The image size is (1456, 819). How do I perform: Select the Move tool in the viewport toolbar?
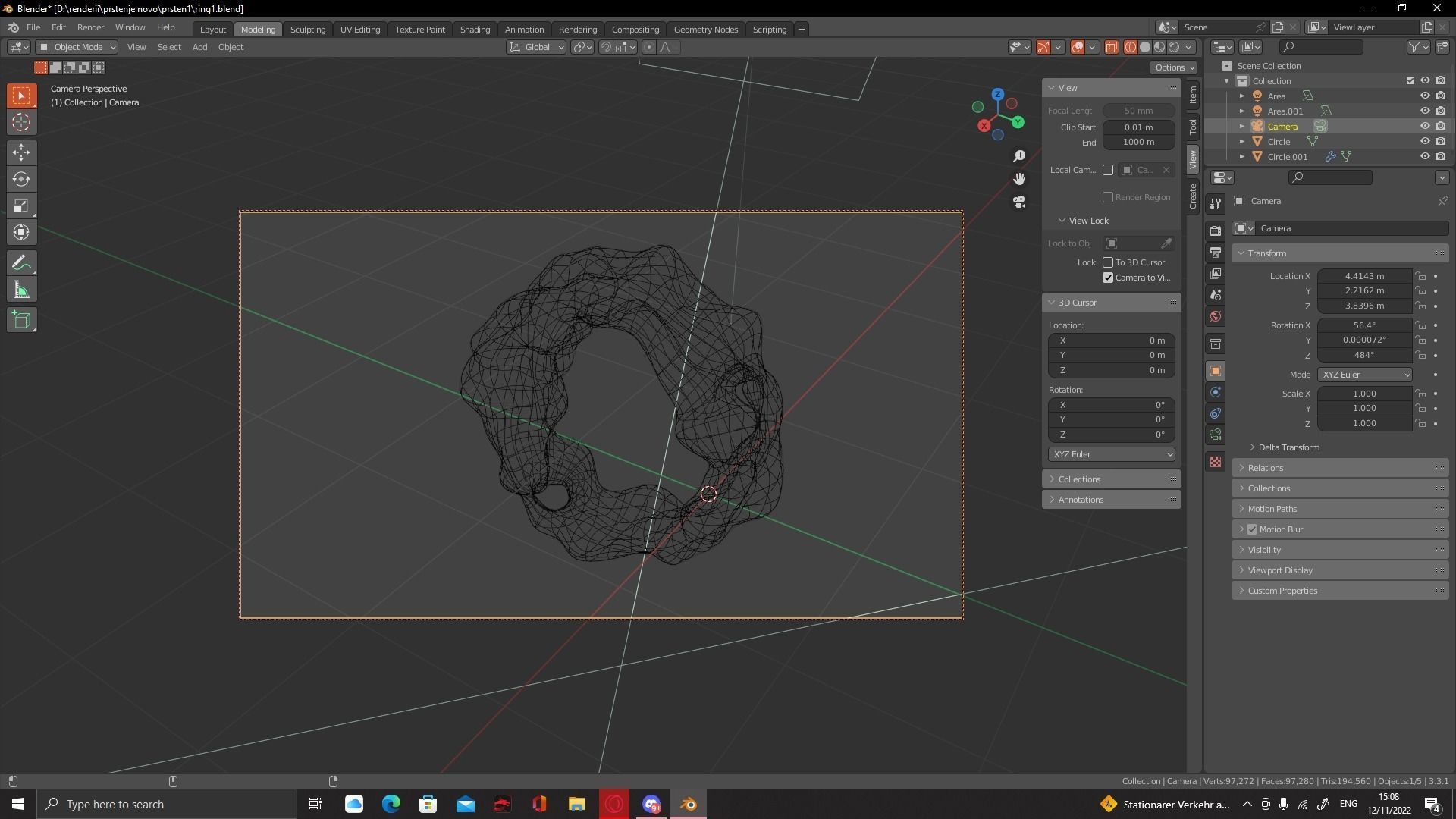[21, 152]
